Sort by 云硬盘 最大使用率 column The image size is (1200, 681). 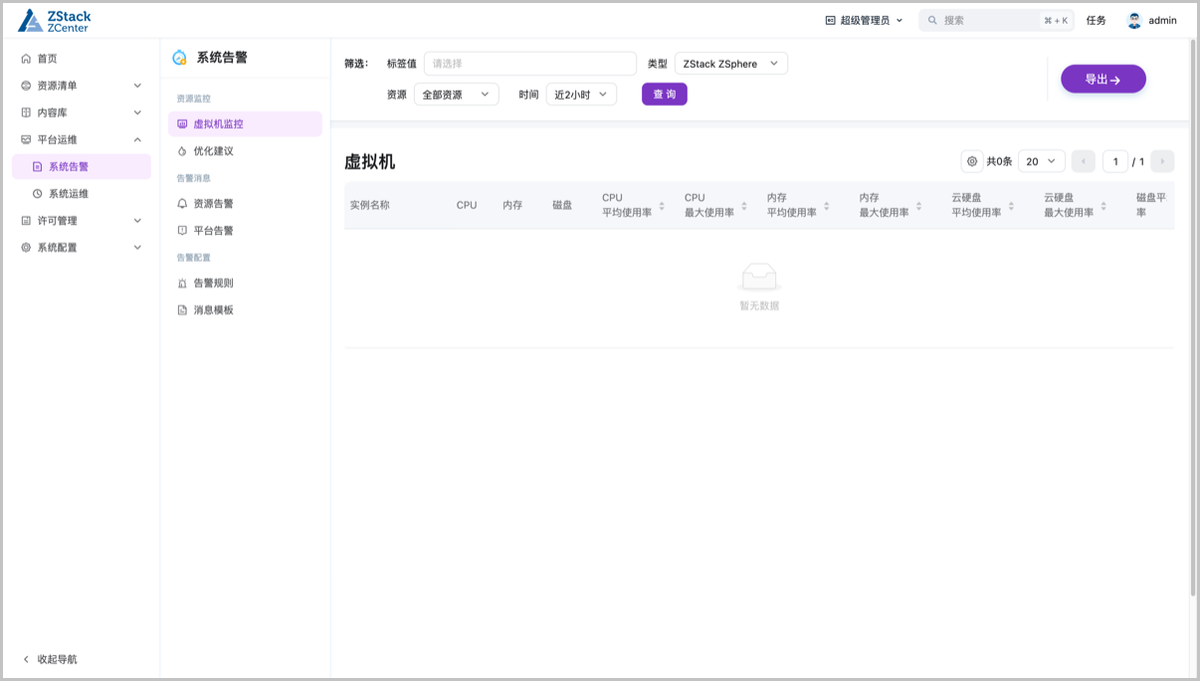[1104, 206]
